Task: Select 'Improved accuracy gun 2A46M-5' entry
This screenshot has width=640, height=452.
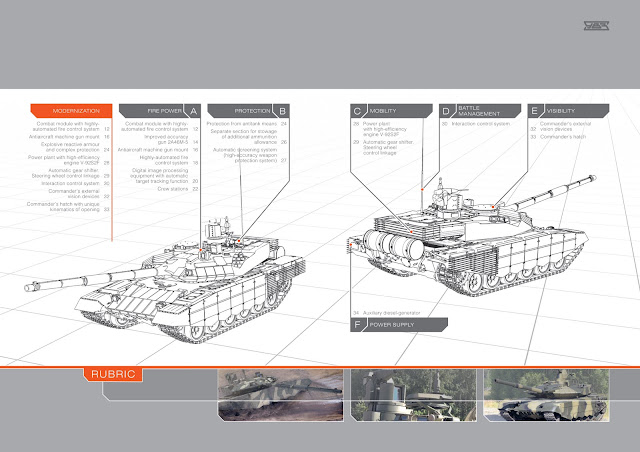Action: [x=171, y=139]
